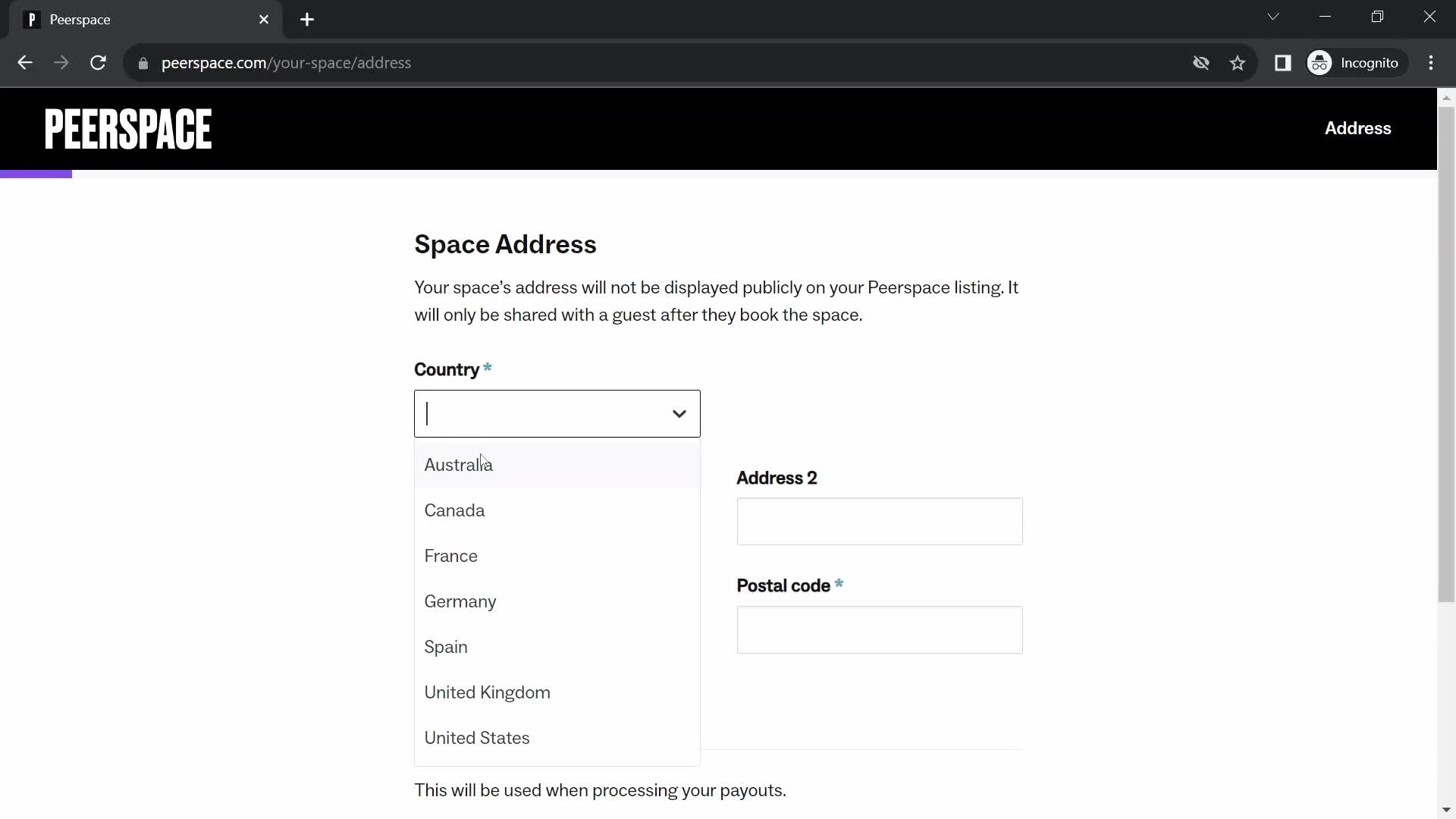Screen dimensions: 1456x819
Task: Click the browser forward navigation arrow
Action: pyautogui.click(x=61, y=62)
